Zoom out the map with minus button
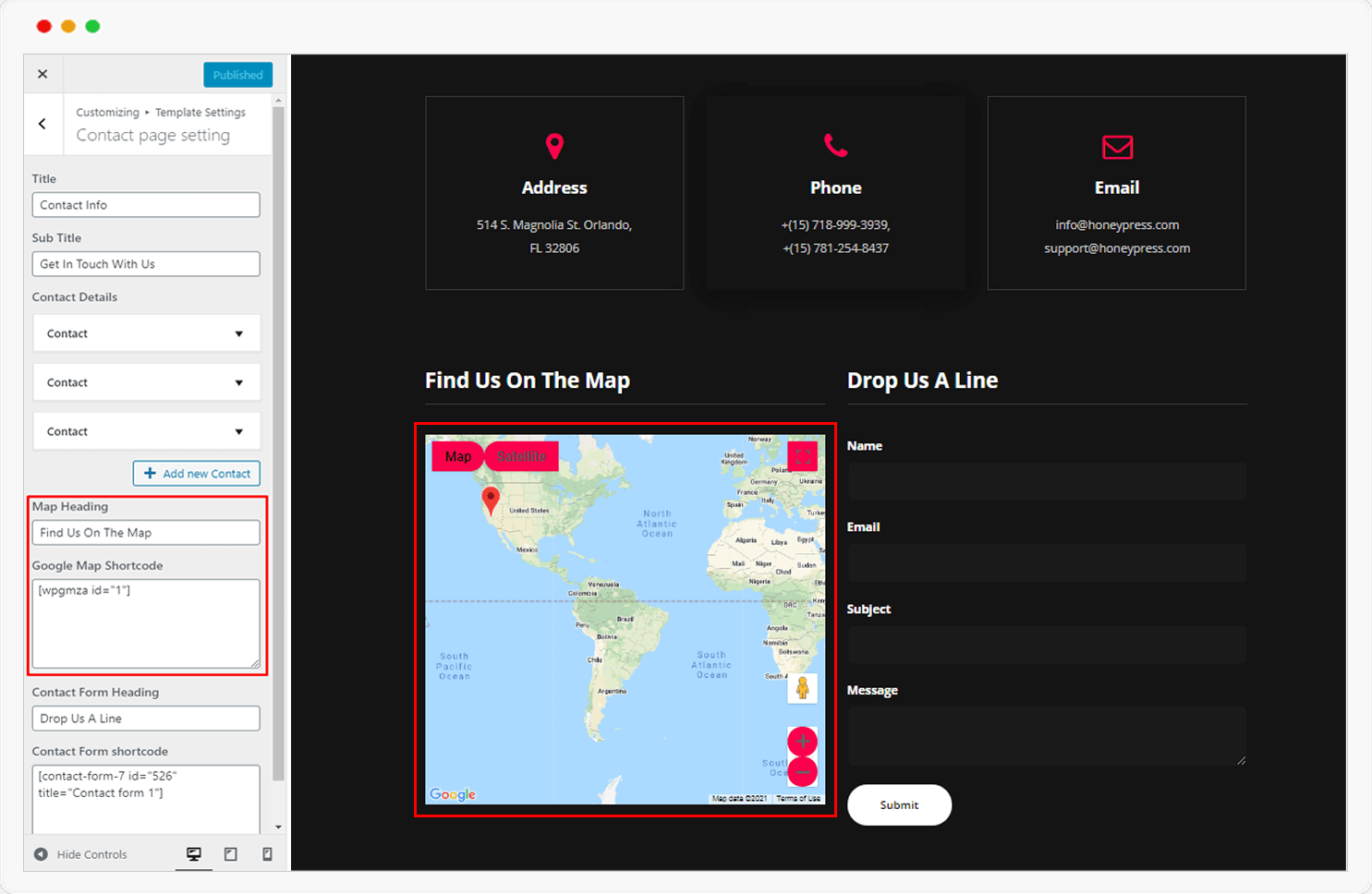Viewport: 1372px width, 894px height. point(802,771)
